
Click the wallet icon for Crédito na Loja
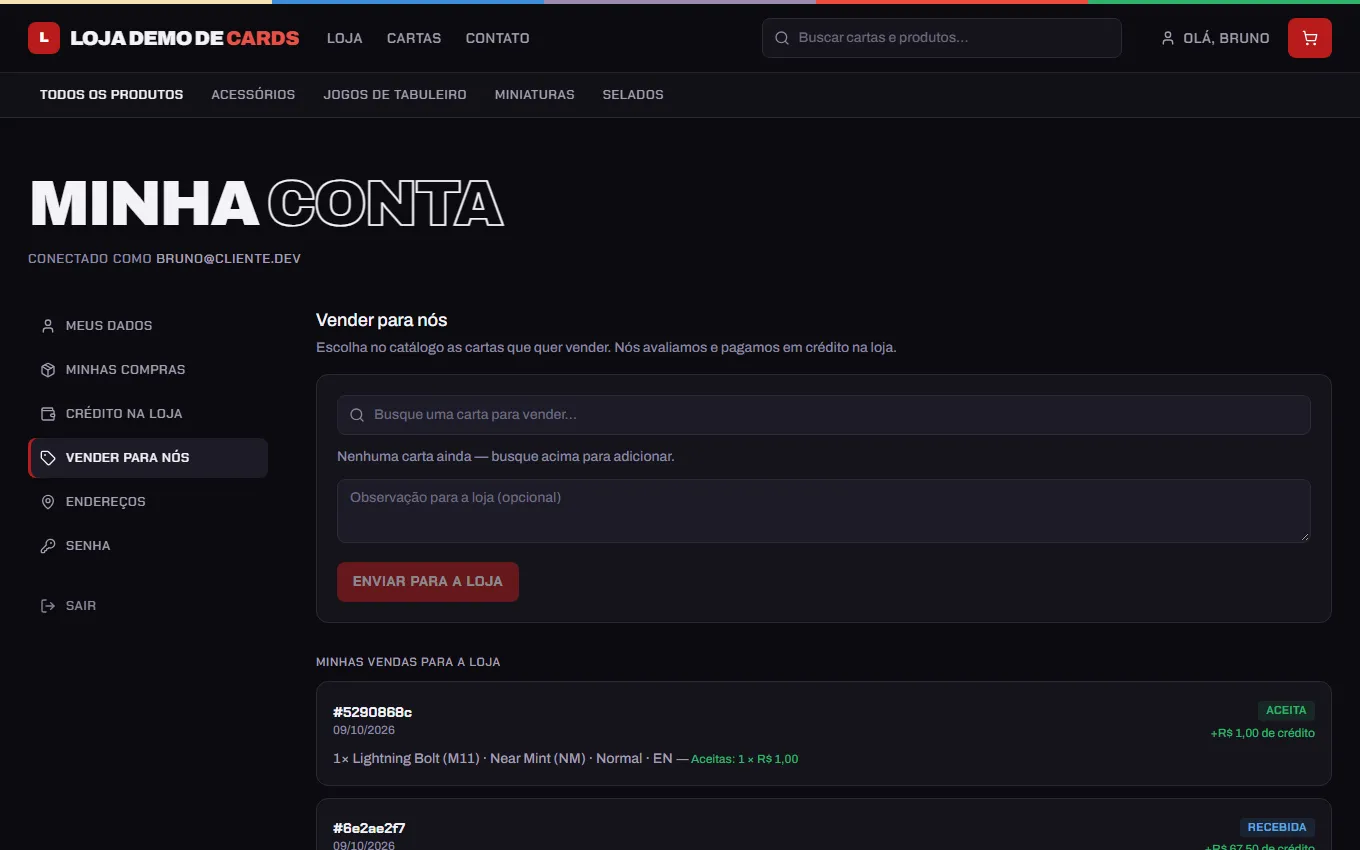[x=48, y=414]
